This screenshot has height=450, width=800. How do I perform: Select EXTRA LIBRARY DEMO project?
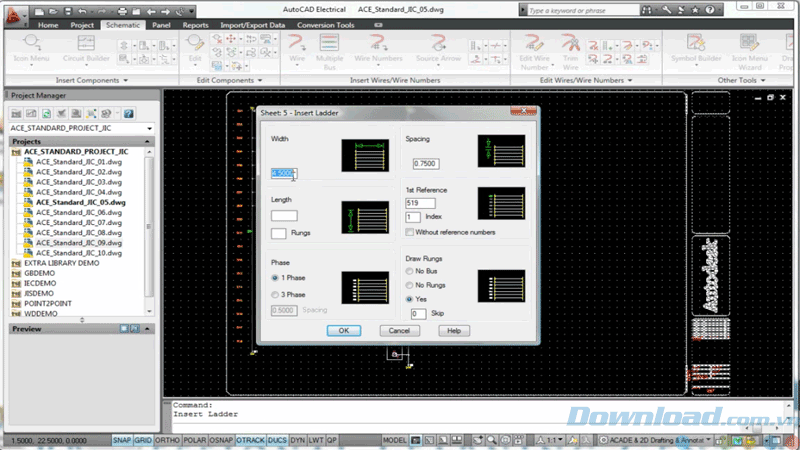click(61, 263)
